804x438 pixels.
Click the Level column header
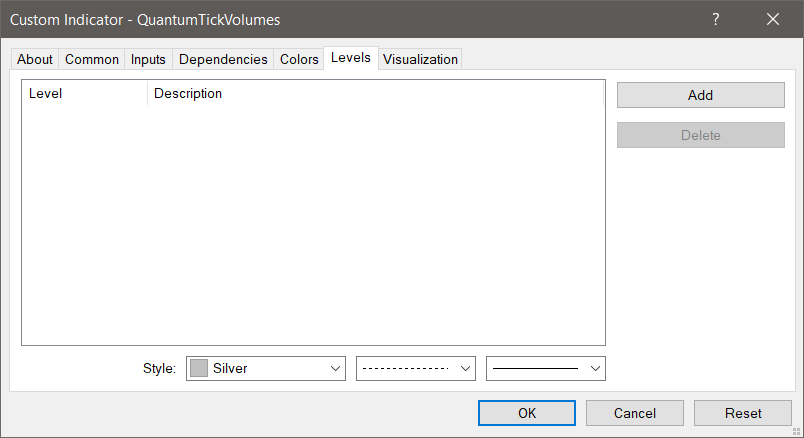(x=84, y=94)
